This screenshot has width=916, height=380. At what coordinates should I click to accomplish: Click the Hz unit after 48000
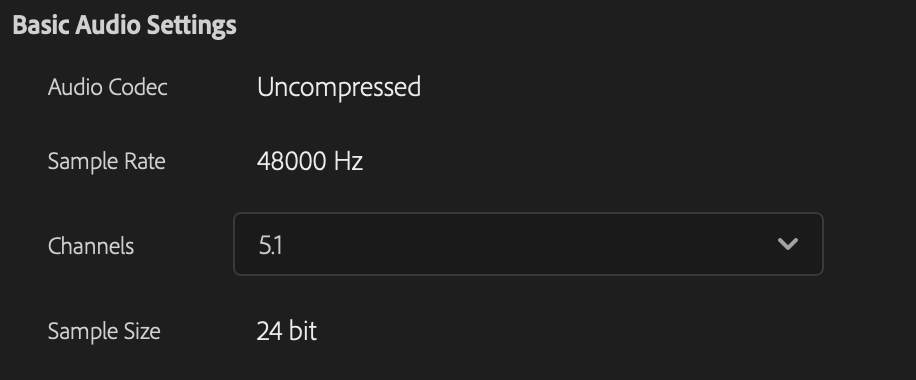[348, 161]
